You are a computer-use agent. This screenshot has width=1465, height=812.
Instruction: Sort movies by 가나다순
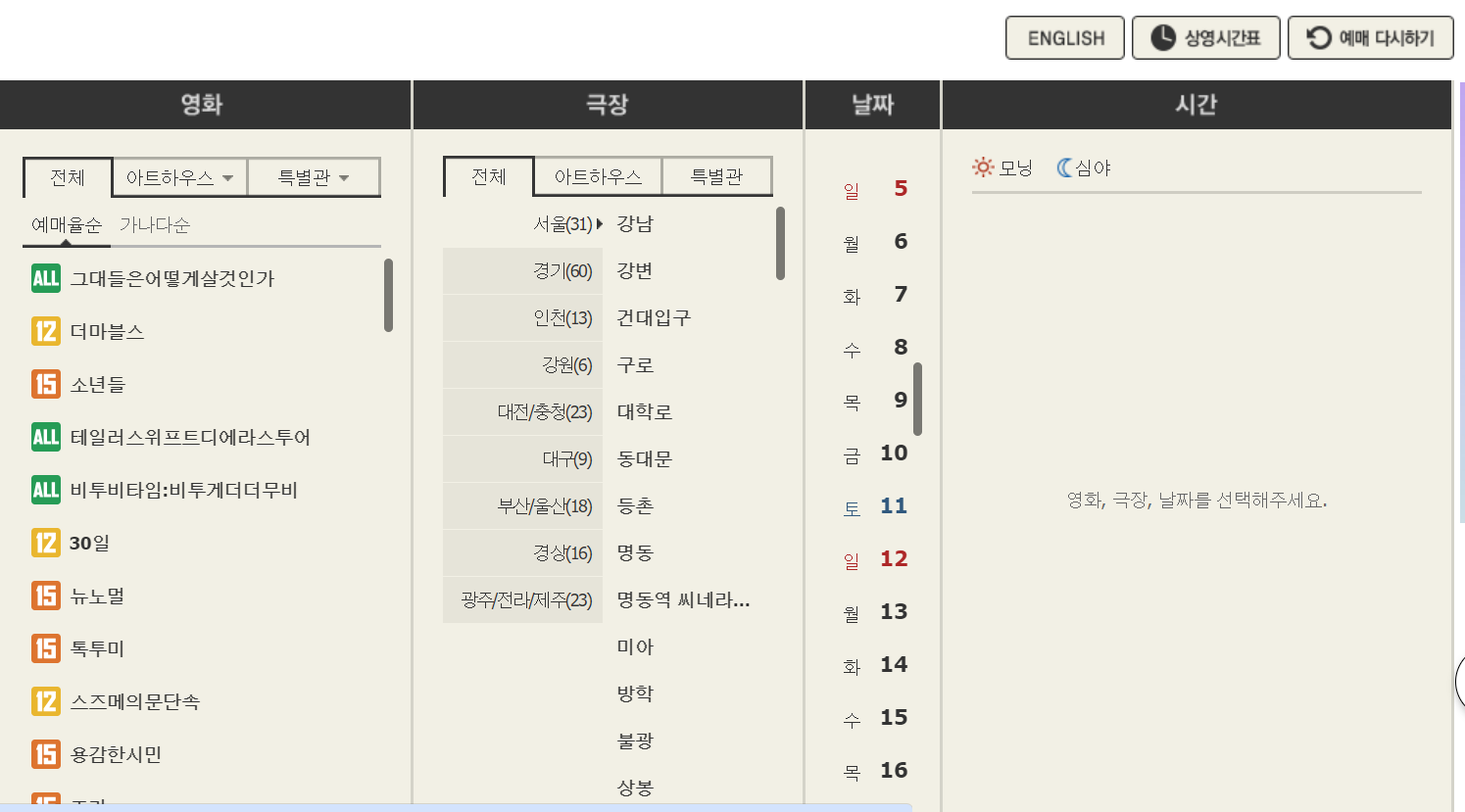(154, 225)
